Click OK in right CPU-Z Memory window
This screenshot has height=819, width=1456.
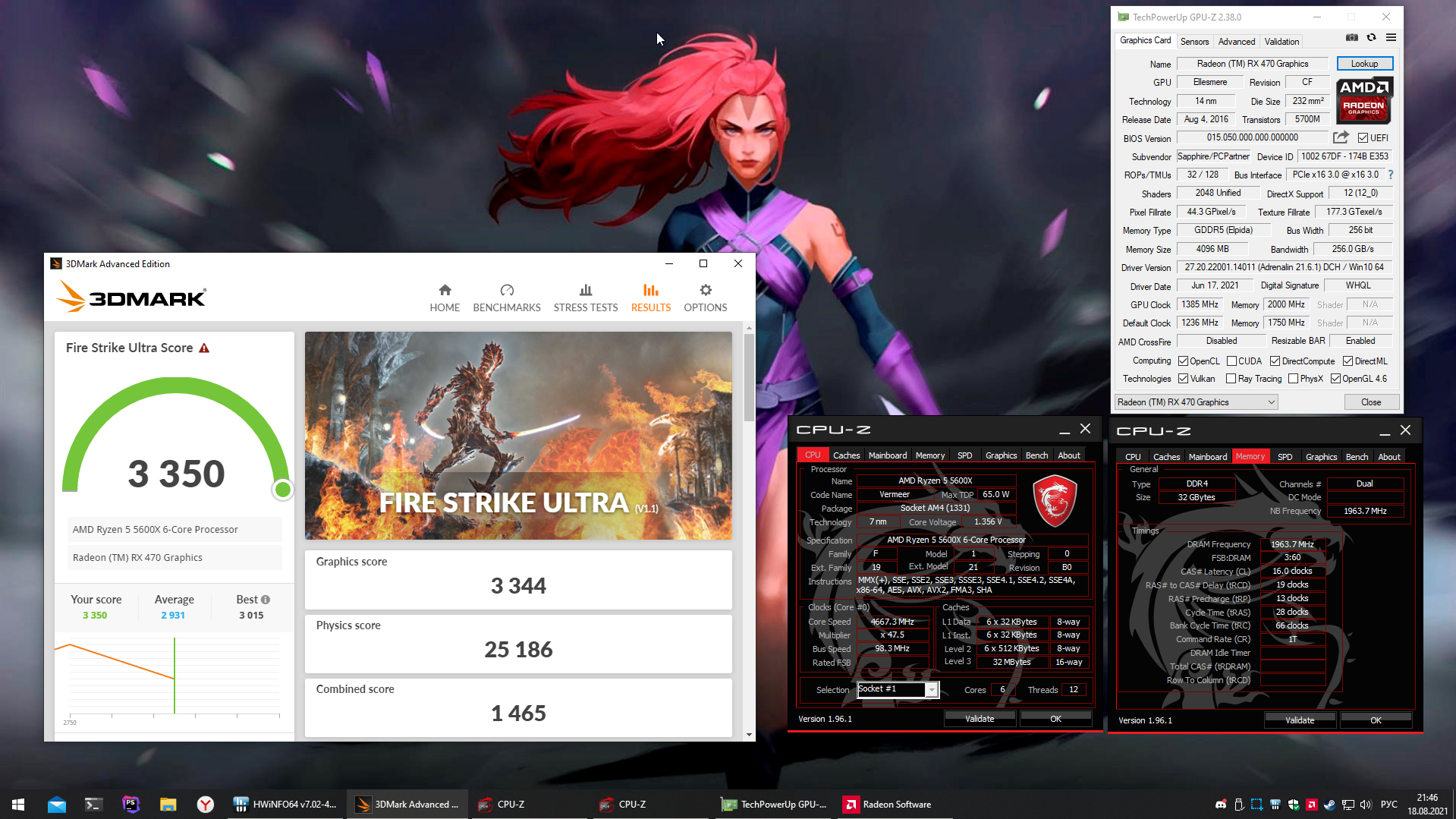(x=1376, y=720)
